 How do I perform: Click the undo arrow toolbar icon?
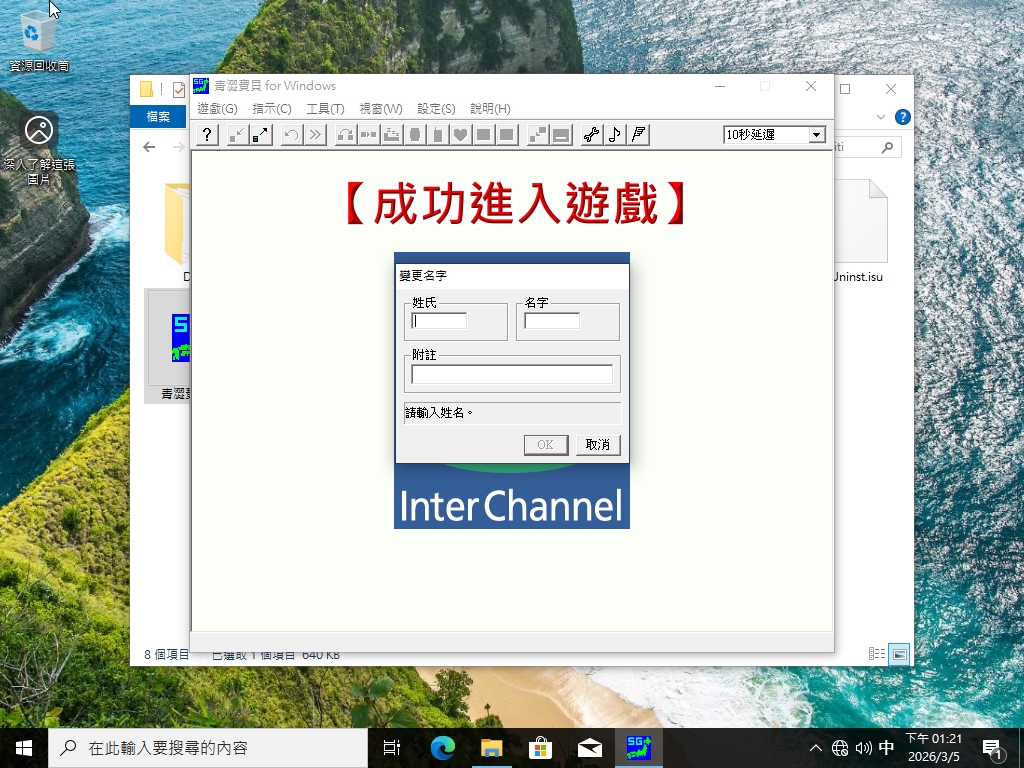(292, 135)
